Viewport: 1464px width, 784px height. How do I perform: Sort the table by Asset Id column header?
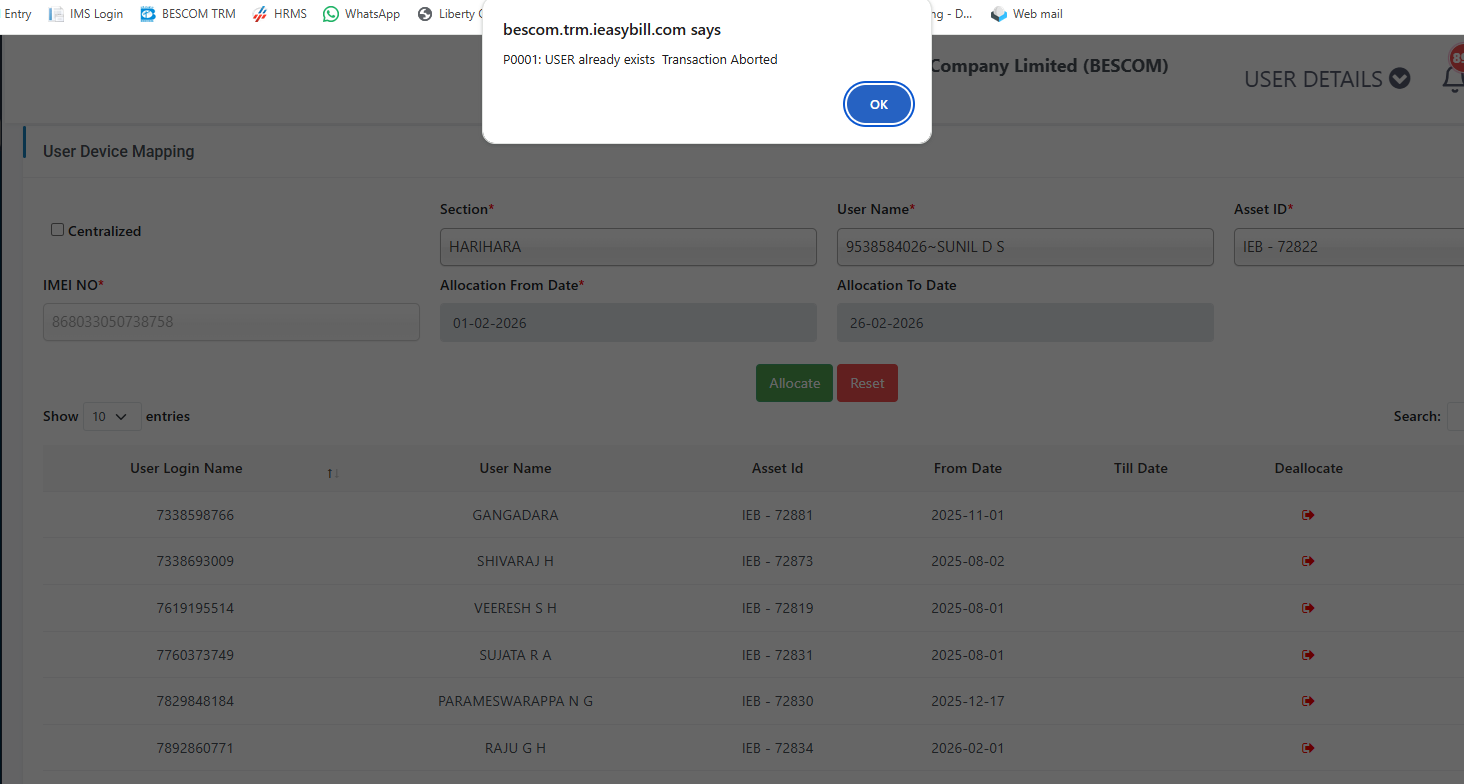[777, 468]
